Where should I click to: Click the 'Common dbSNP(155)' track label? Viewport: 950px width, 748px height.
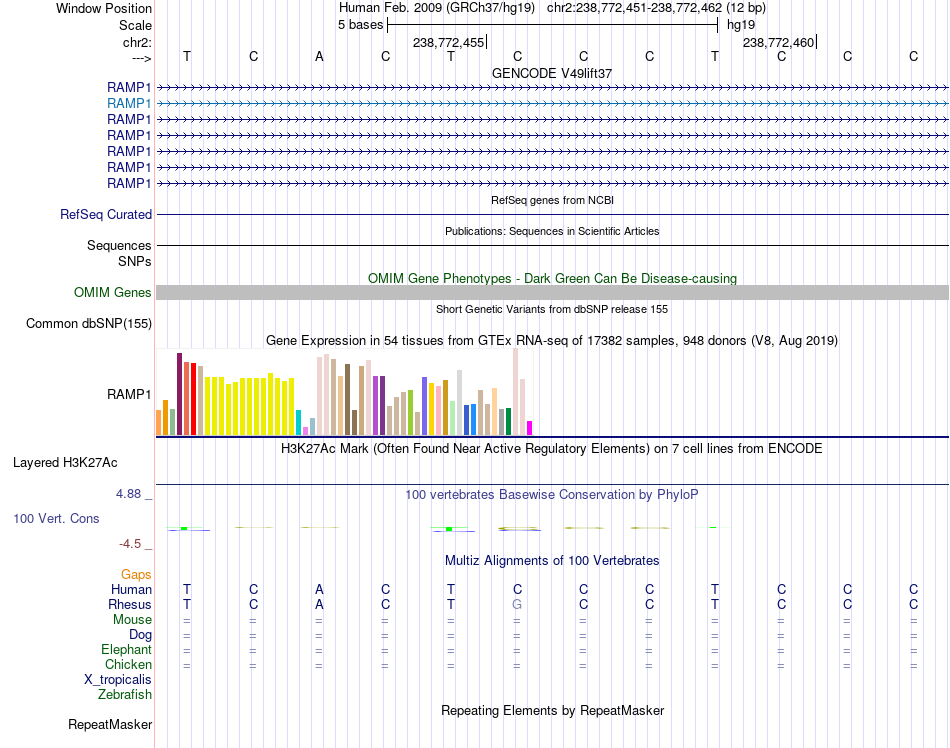point(88,323)
